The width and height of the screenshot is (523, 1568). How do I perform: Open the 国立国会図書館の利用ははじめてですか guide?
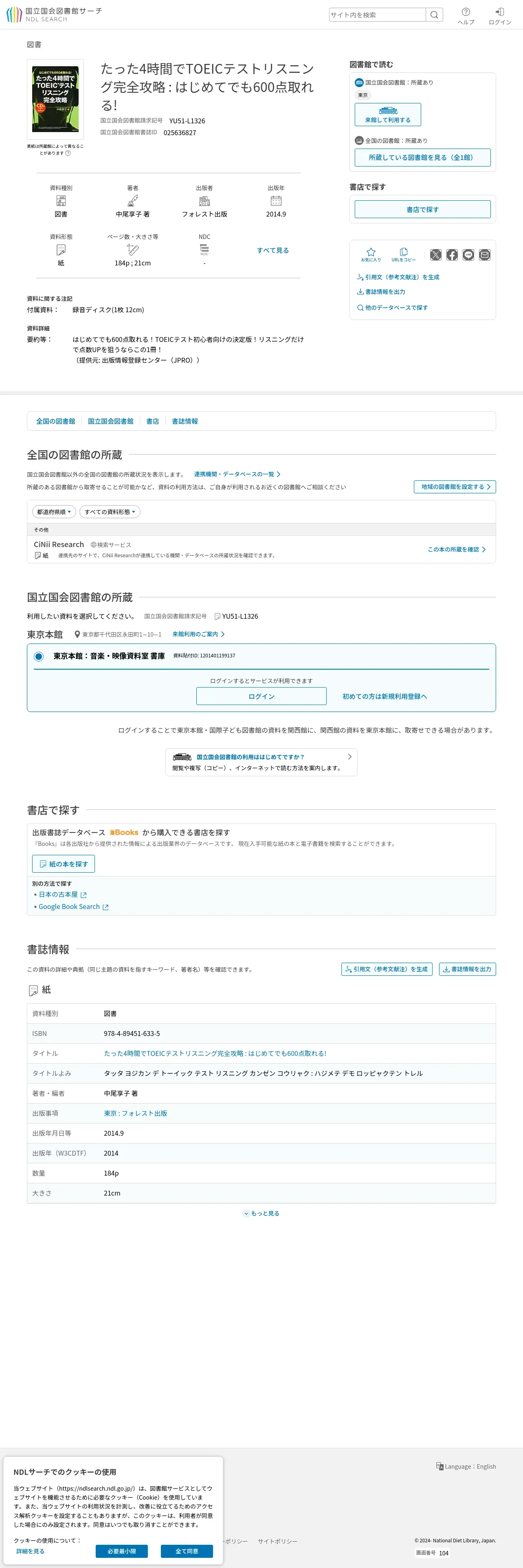(x=261, y=762)
